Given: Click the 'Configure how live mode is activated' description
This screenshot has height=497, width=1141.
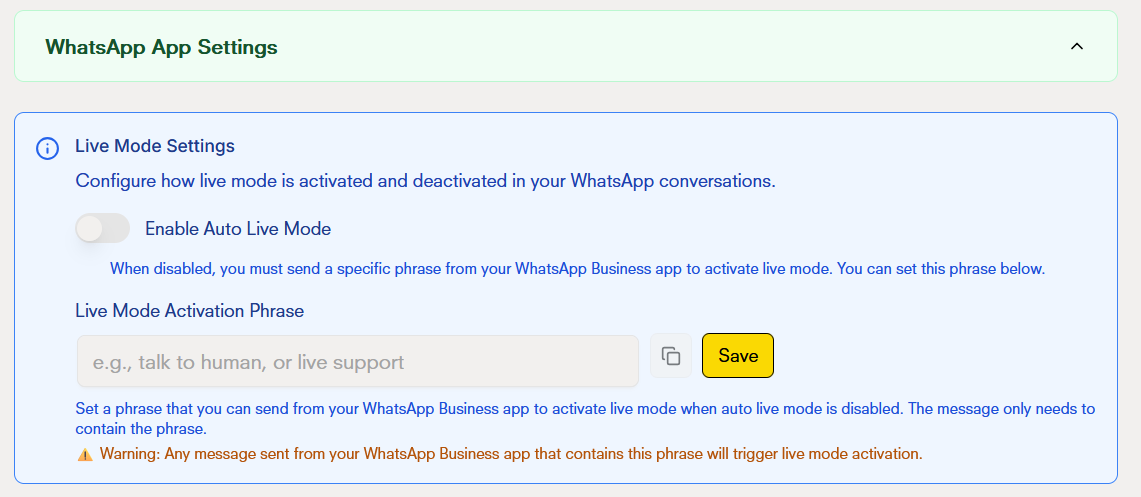Looking at the screenshot, I should [x=426, y=180].
